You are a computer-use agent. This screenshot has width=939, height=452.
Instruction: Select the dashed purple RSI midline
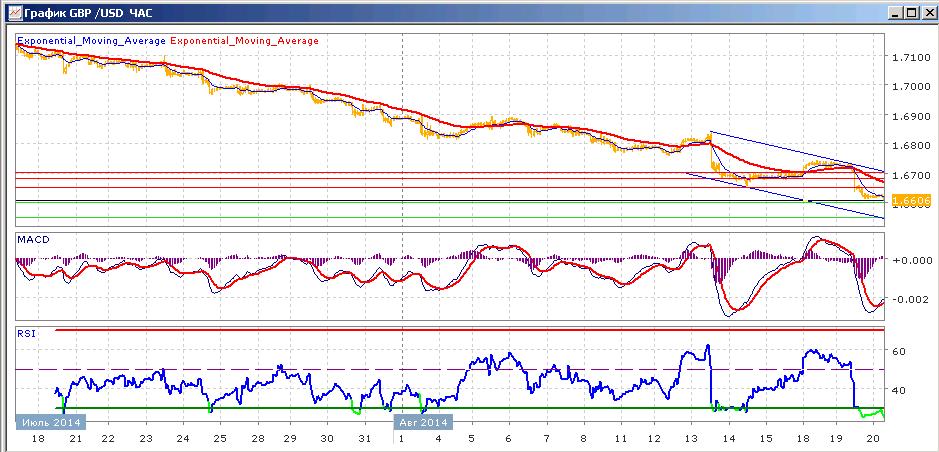[449, 369]
